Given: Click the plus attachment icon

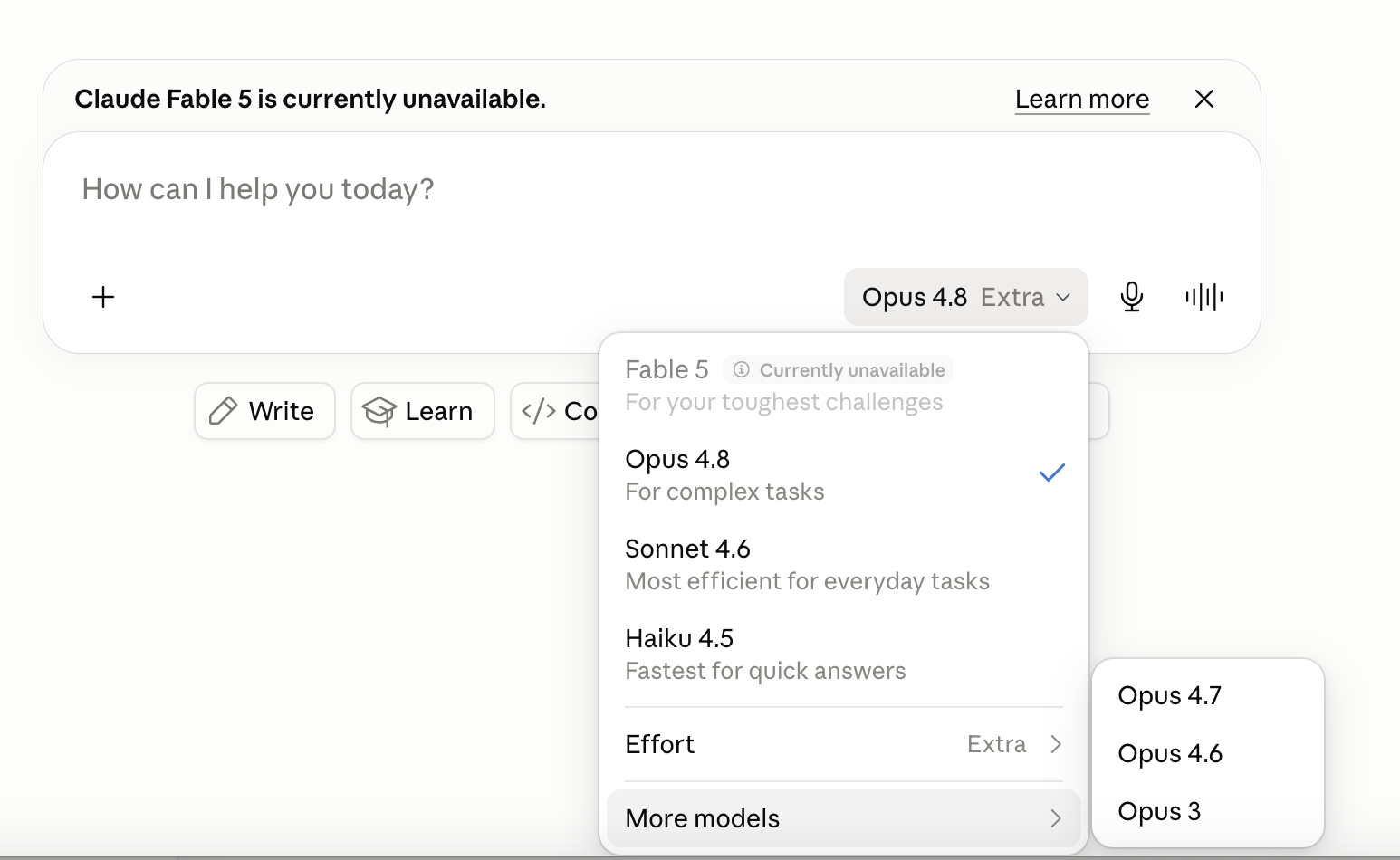Looking at the screenshot, I should tap(103, 297).
